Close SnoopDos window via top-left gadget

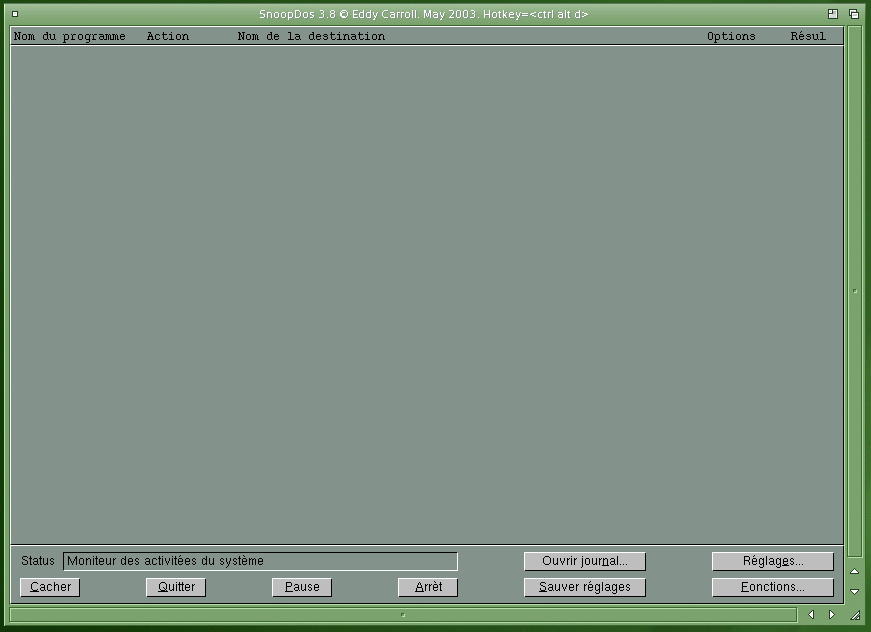[x=15, y=14]
